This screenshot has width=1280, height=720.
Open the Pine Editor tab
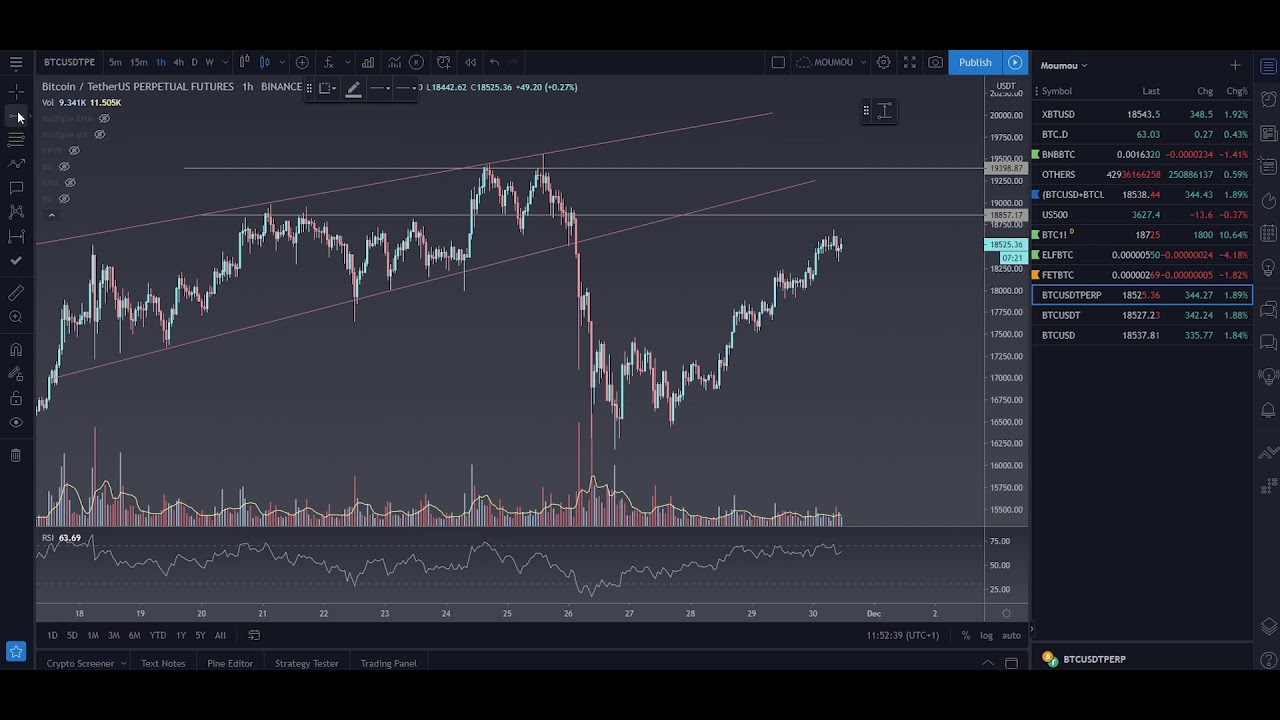[x=230, y=663]
